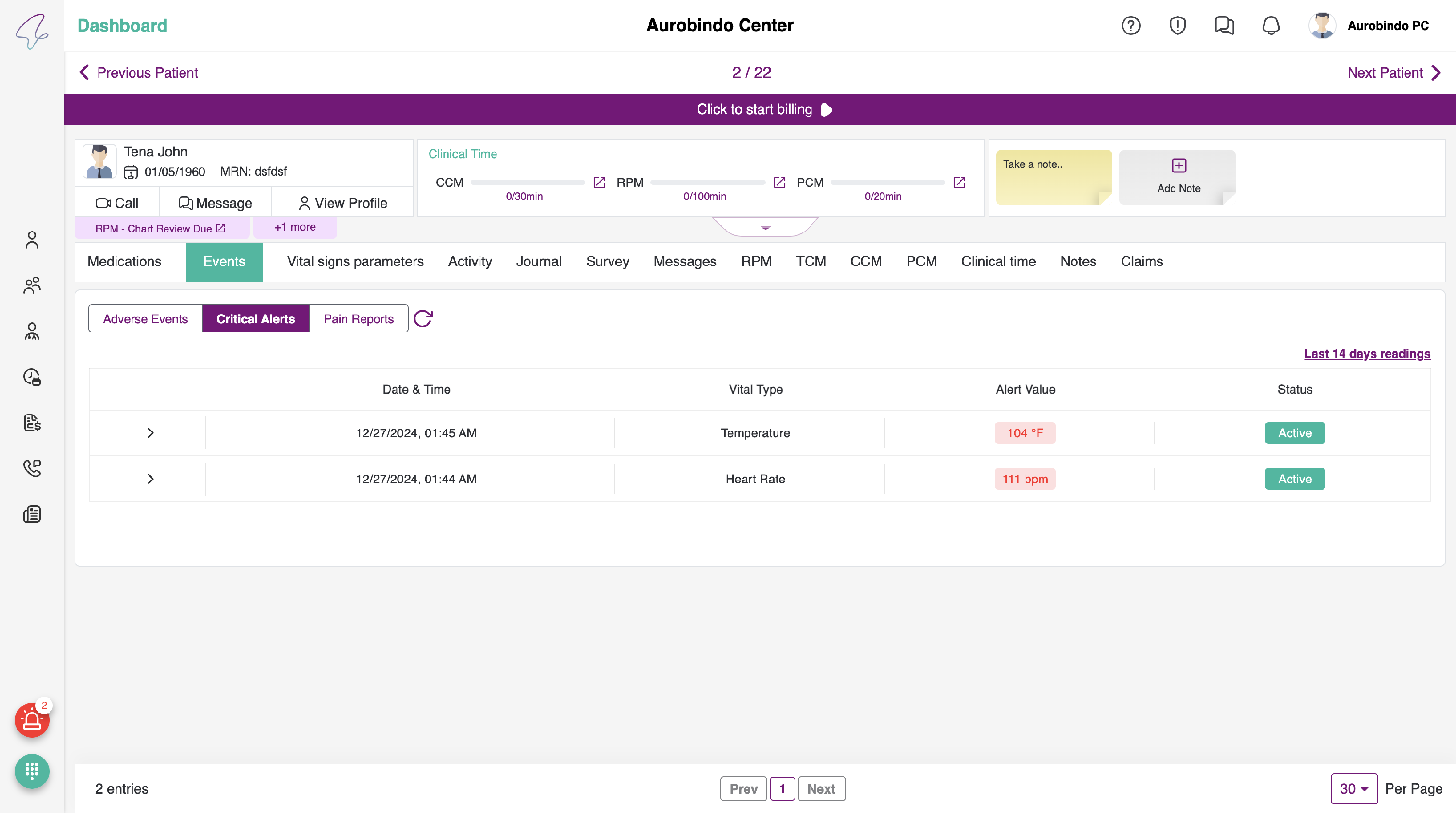Switch to Vital signs parameters tab
Viewport: 1456px width, 813px height.
[x=355, y=261]
